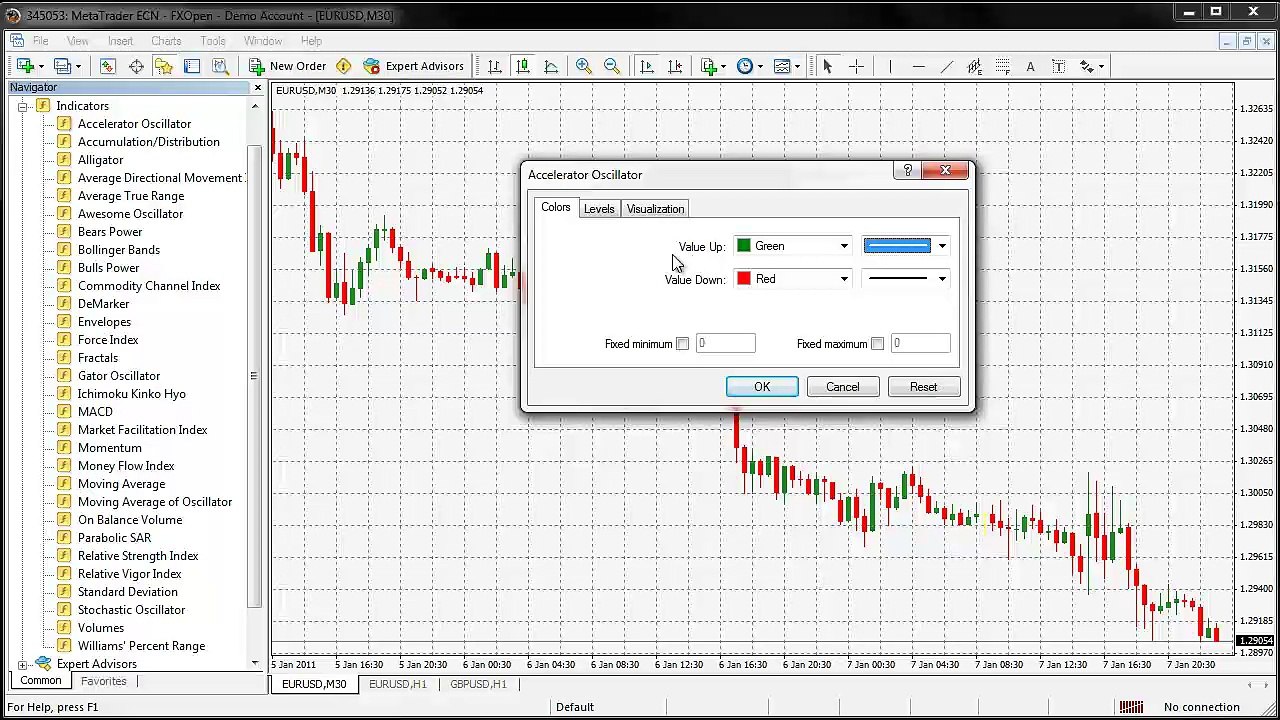Switch to the Levels tab

click(599, 209)
